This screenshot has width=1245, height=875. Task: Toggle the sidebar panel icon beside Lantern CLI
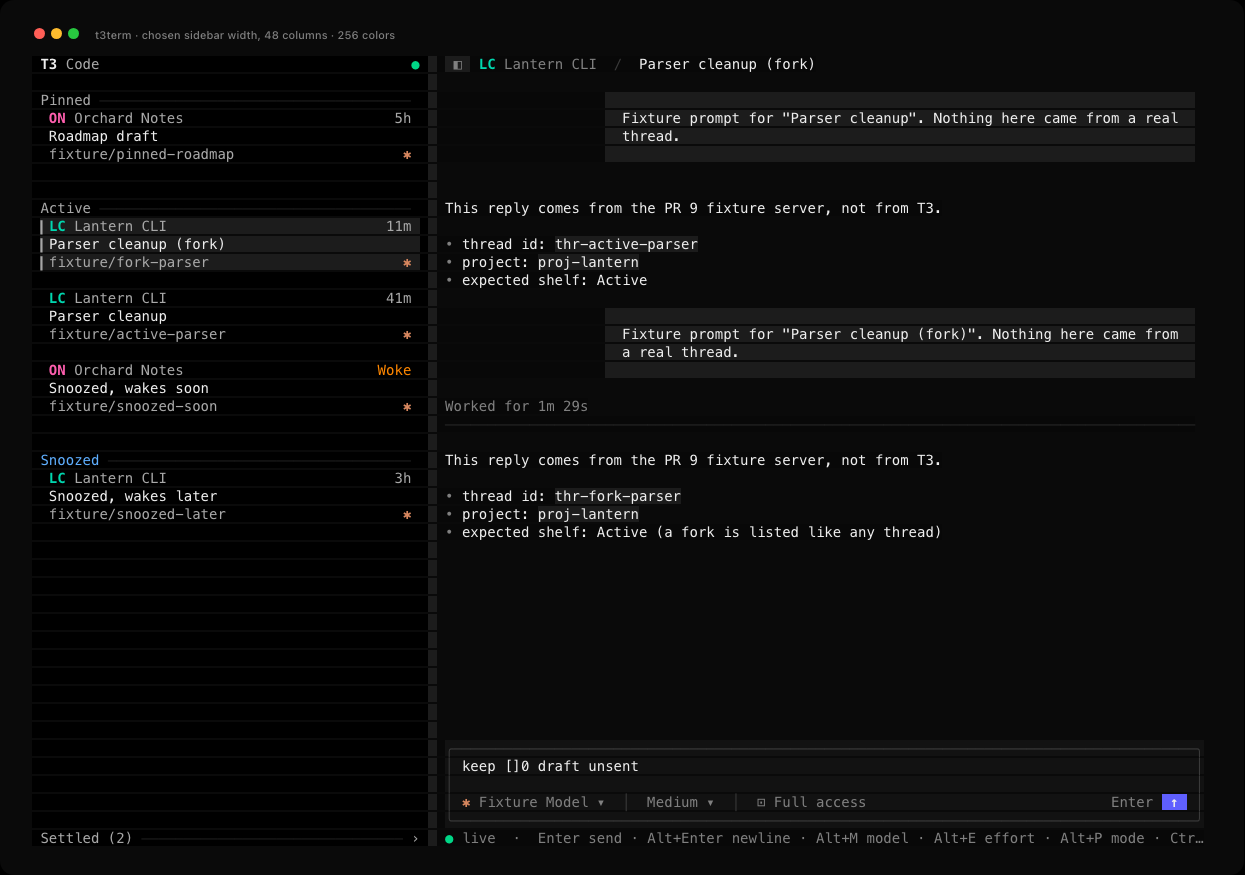[x=457, y=64]
